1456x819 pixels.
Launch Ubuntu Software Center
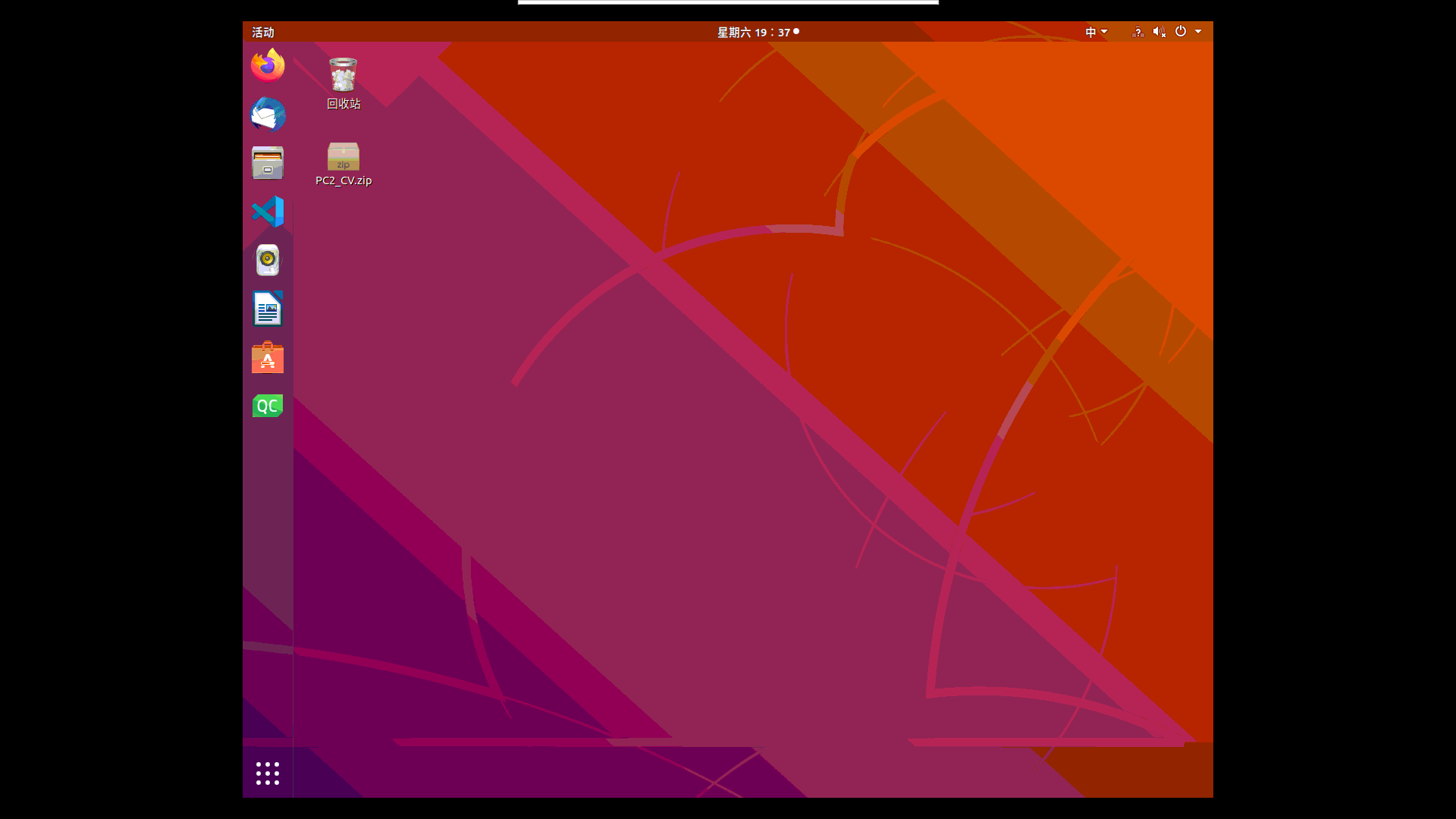267,358
